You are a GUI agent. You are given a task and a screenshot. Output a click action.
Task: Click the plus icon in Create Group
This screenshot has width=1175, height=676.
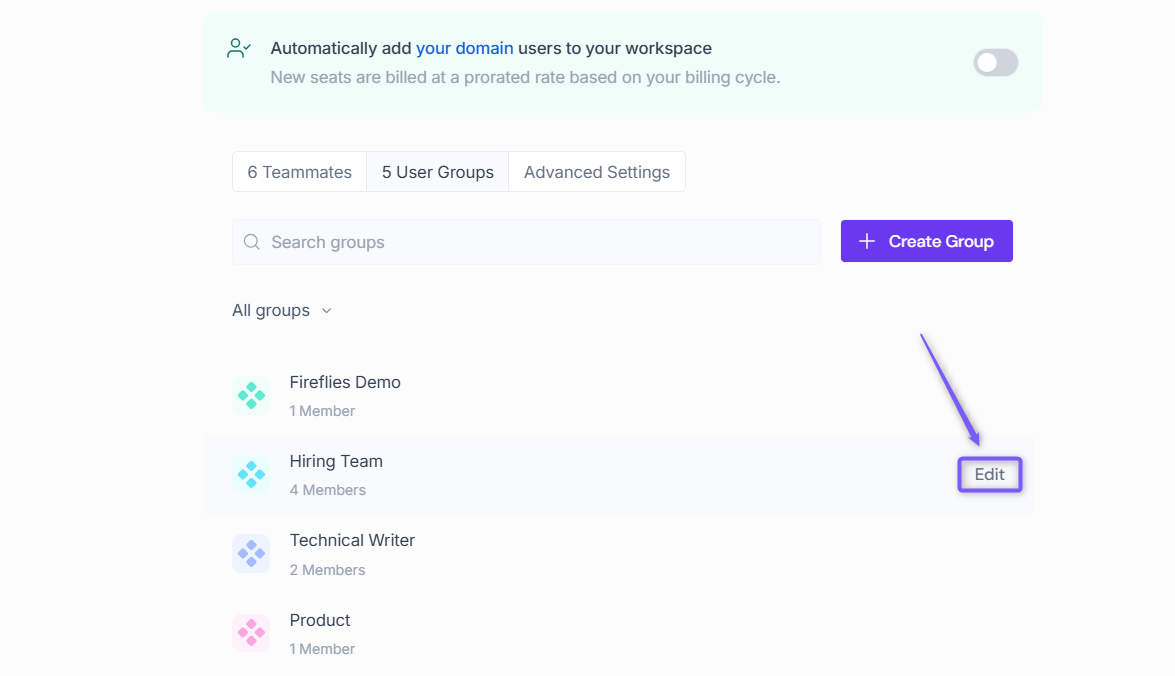coord(867,241)
